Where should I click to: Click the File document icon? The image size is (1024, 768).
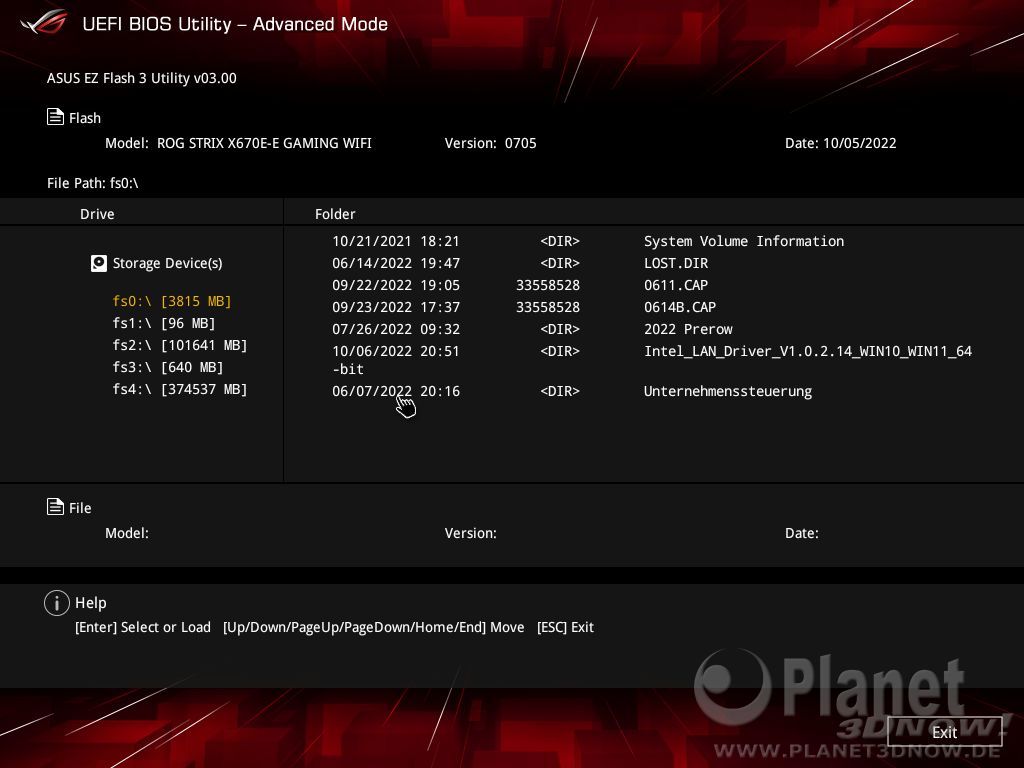tap(55, 507)
